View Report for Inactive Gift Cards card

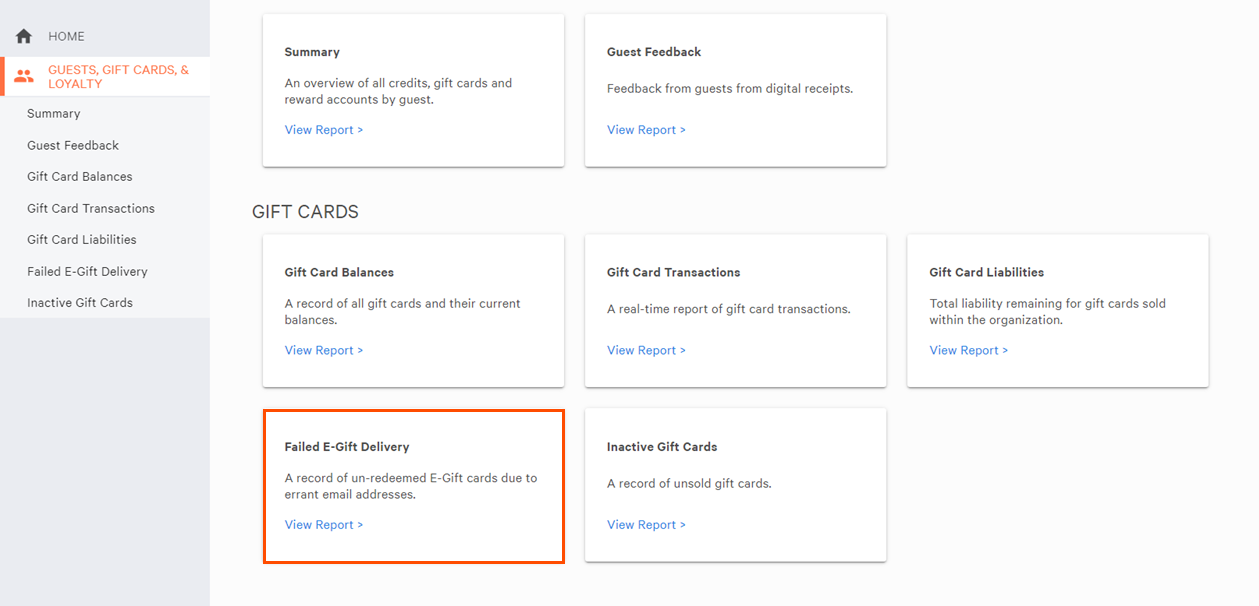pyautogui.click(x=646, y=525)
